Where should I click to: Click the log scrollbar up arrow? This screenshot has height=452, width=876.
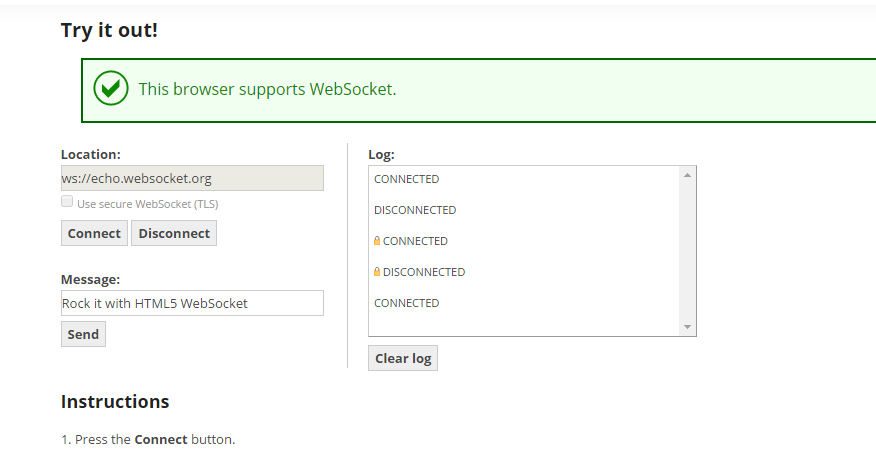[687, 175]
